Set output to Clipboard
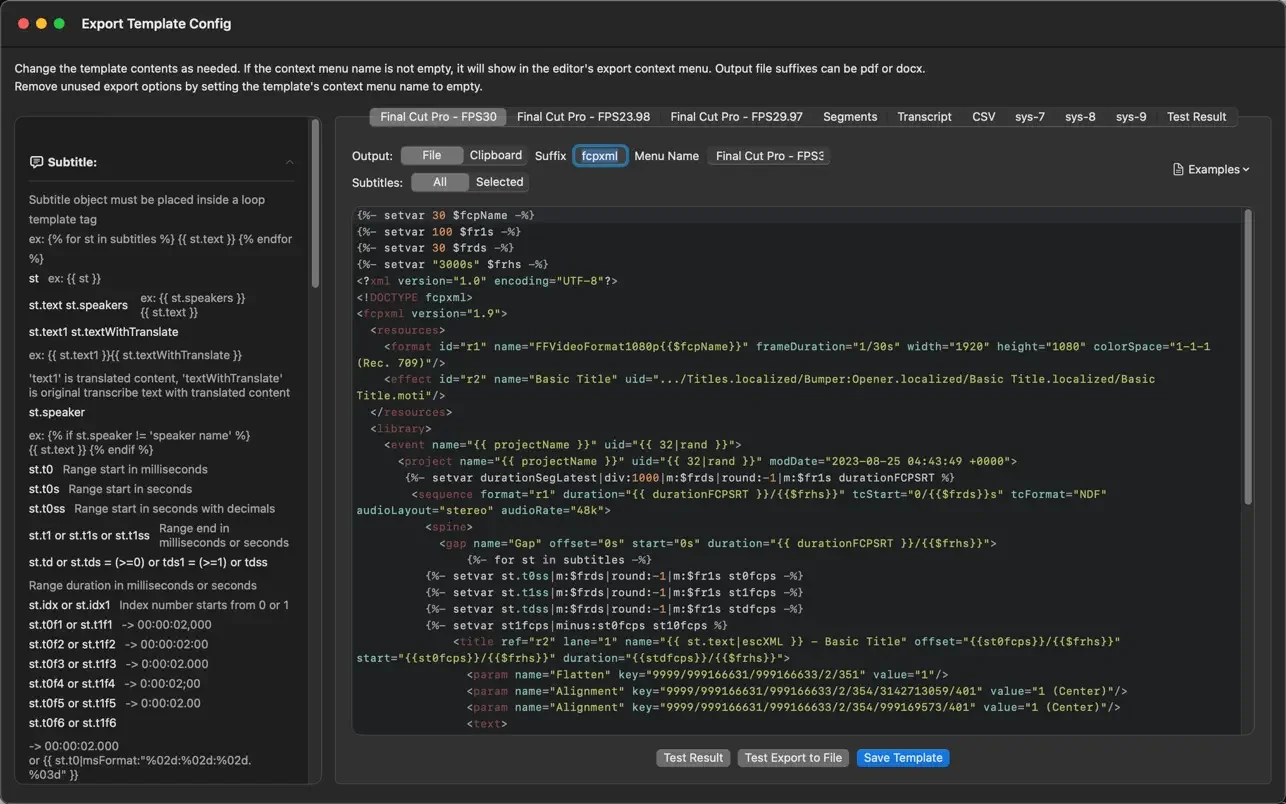The width and height of the screenshot is (1286, 804). pos(496,156)
